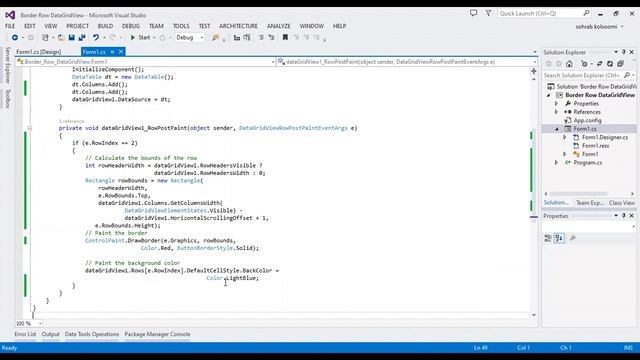Screen dimensions: 640x360
Task: Expand the Form1.Designer.cs node
Action: tap(564, 138)
